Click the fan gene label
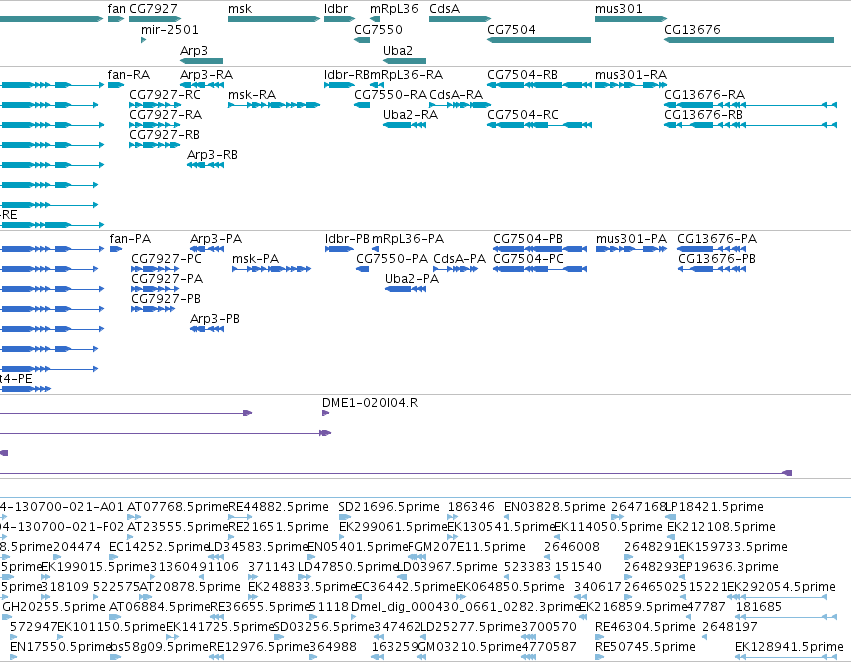This screenshot has height=662, width=851. [x=116, y=9]
